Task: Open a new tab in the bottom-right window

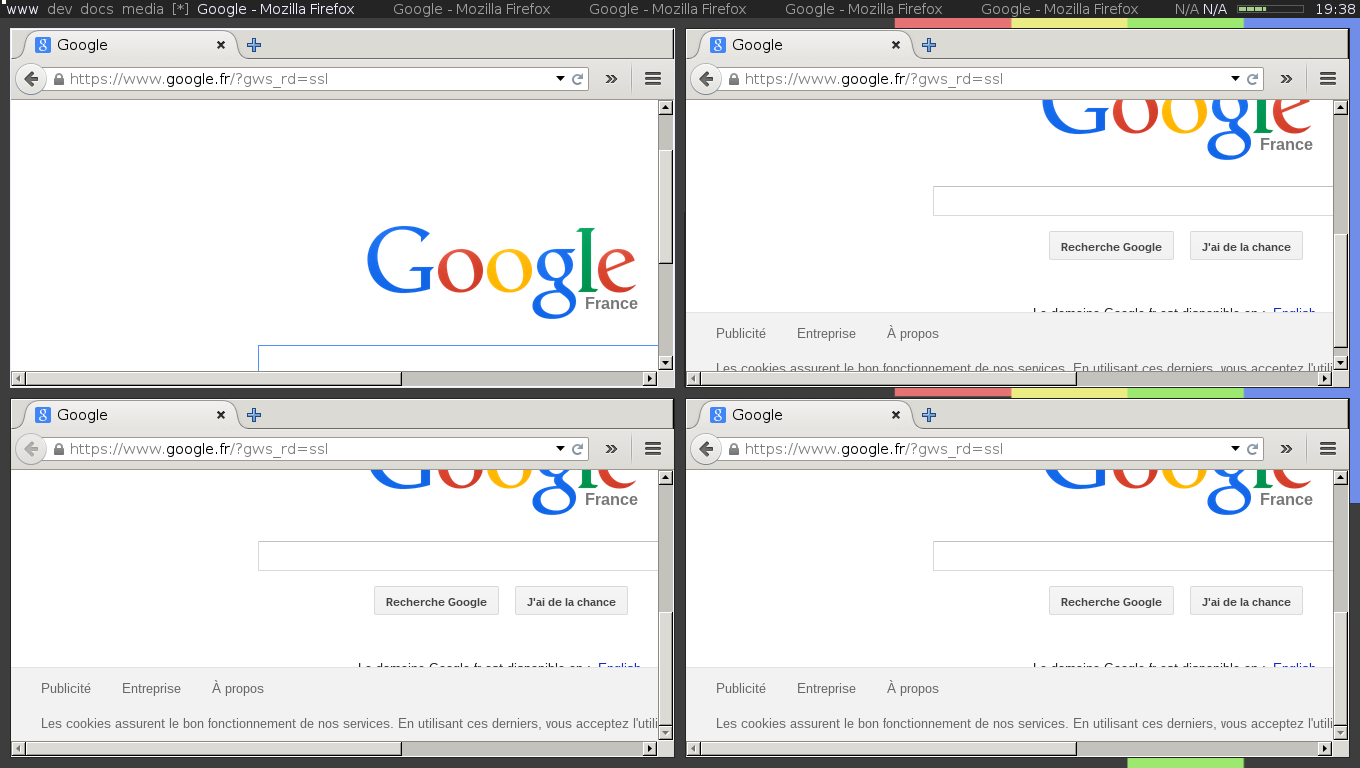Action: coord(929,415)
